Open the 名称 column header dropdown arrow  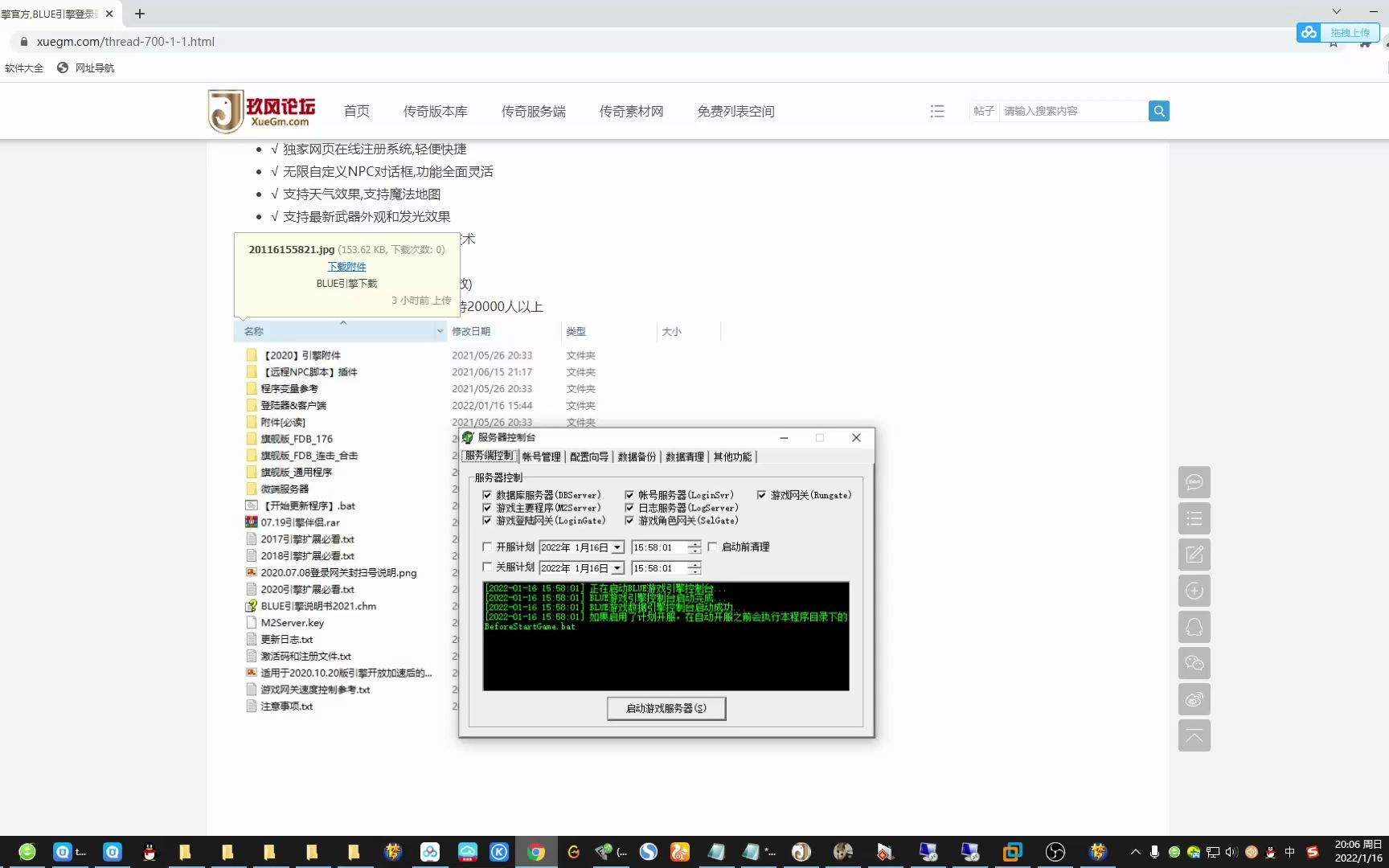[x=440, y=331]
